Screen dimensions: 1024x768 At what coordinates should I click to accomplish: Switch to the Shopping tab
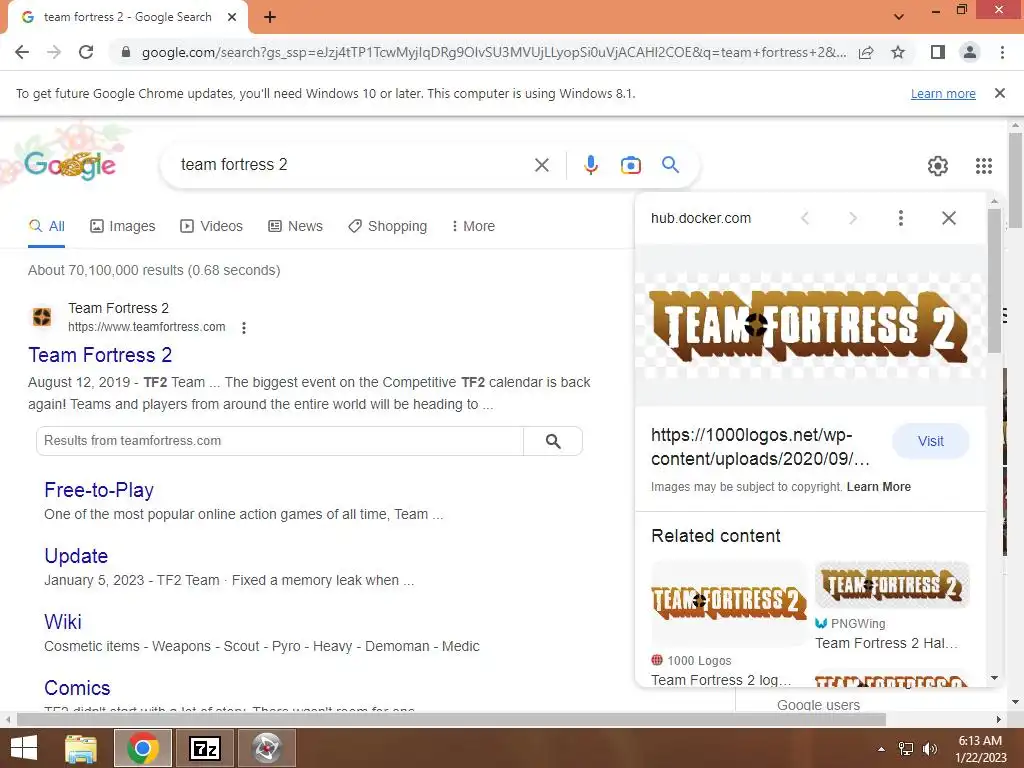tap(388, 226)
